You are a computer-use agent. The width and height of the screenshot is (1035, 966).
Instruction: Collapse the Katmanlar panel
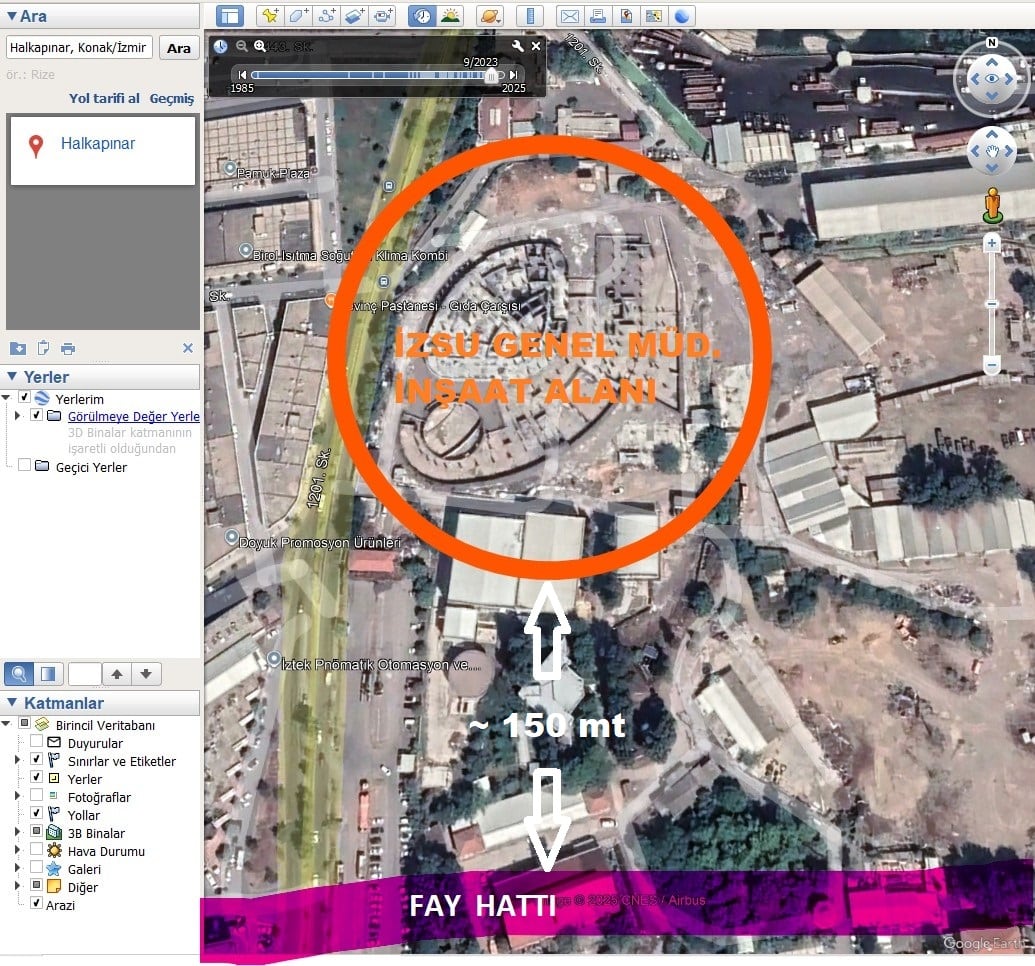tap(12, 703)
